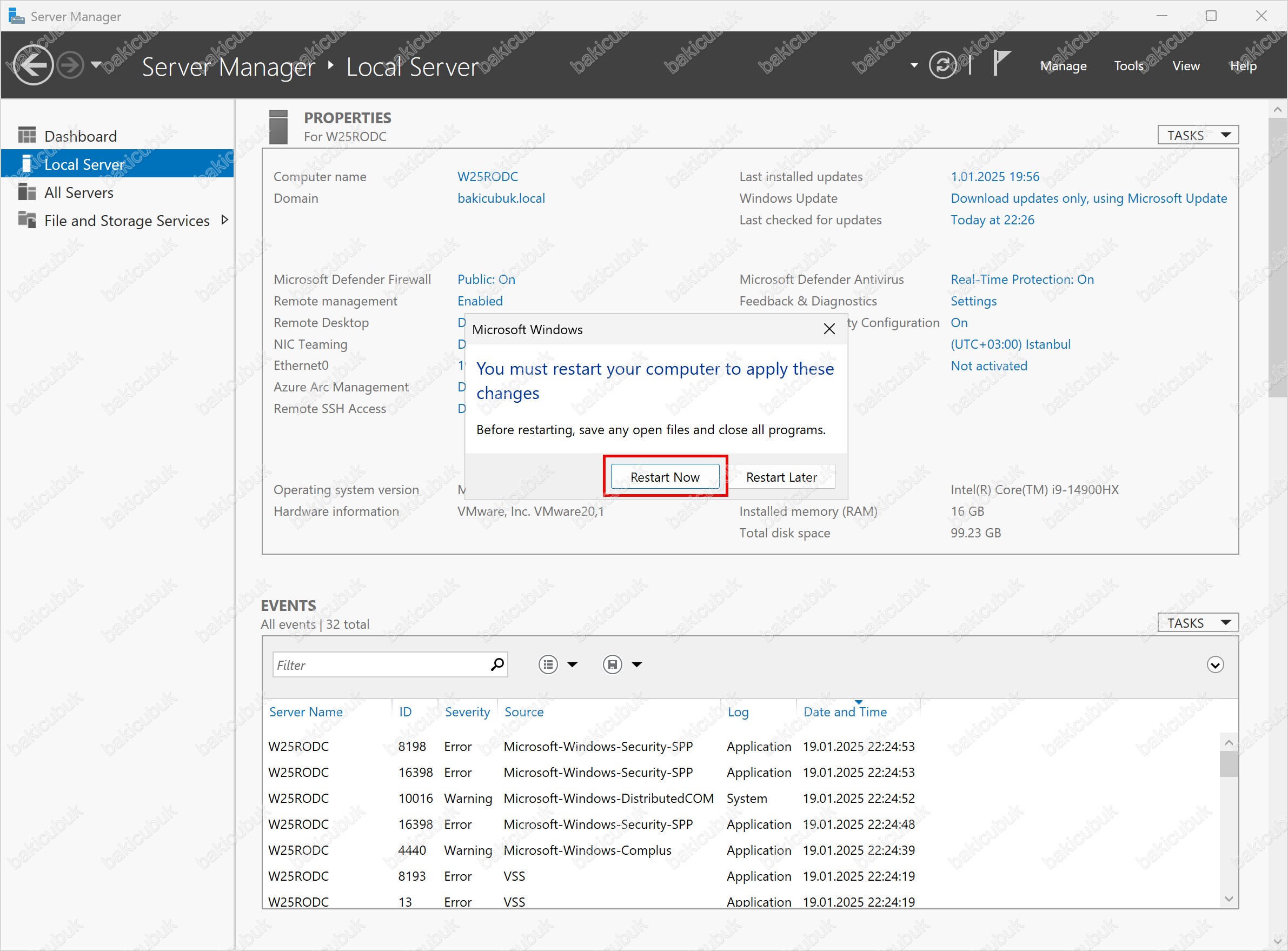Select event row with ID 8198
This screenshot has width=1288, height=951.
(x=740, y=747)
